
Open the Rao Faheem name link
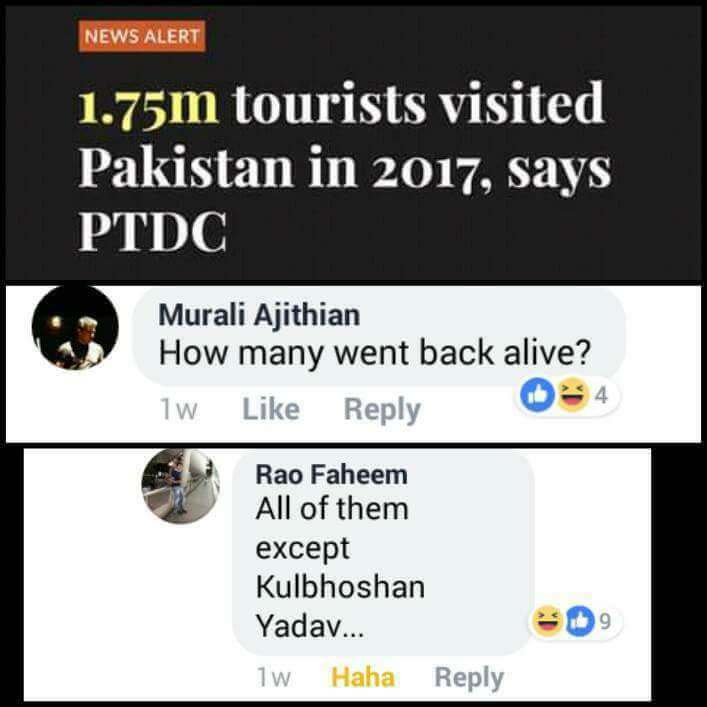click(x=331, y=475)
